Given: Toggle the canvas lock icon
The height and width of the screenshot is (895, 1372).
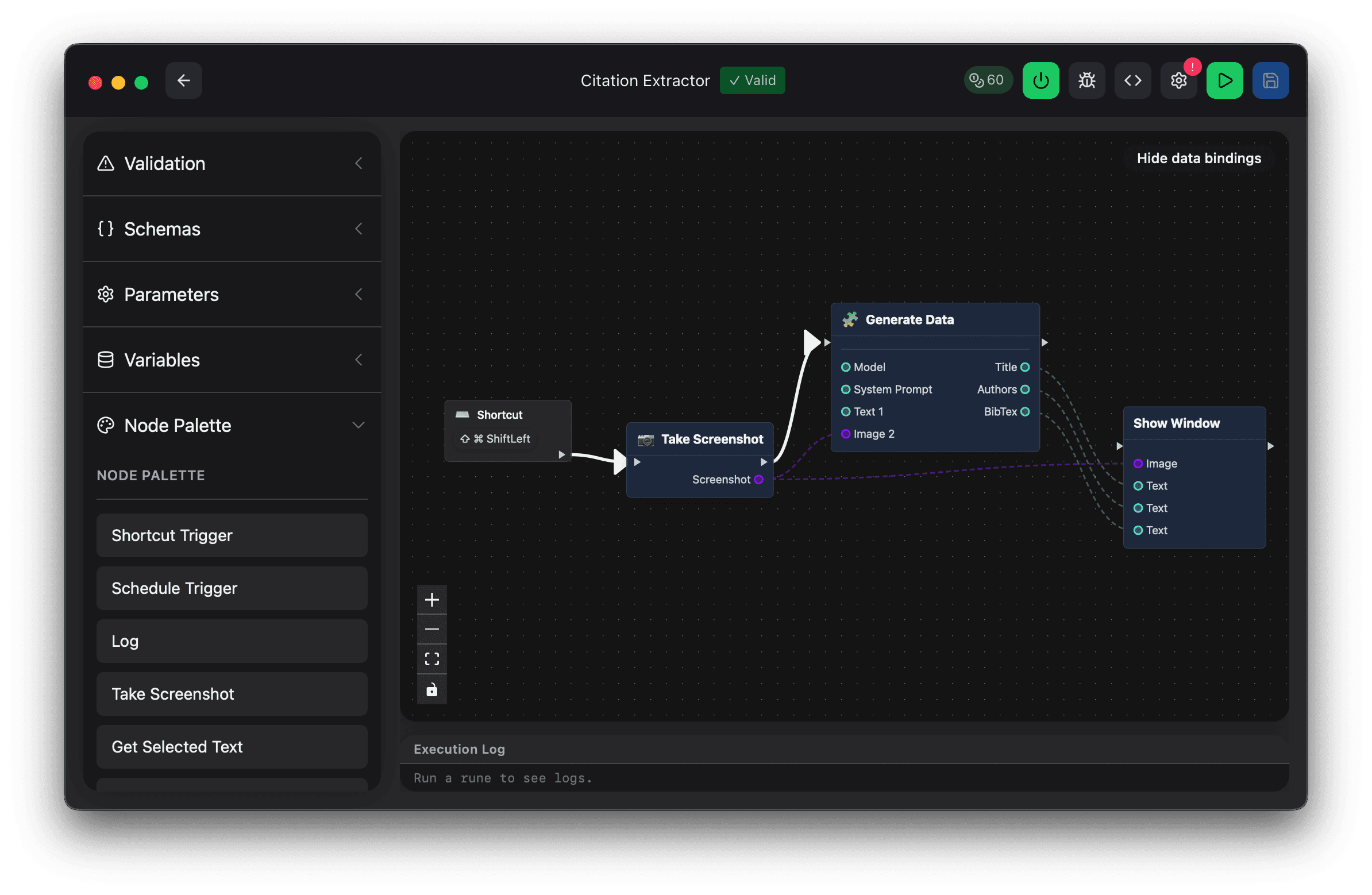Looking at the screenshot, I should 432,689.
